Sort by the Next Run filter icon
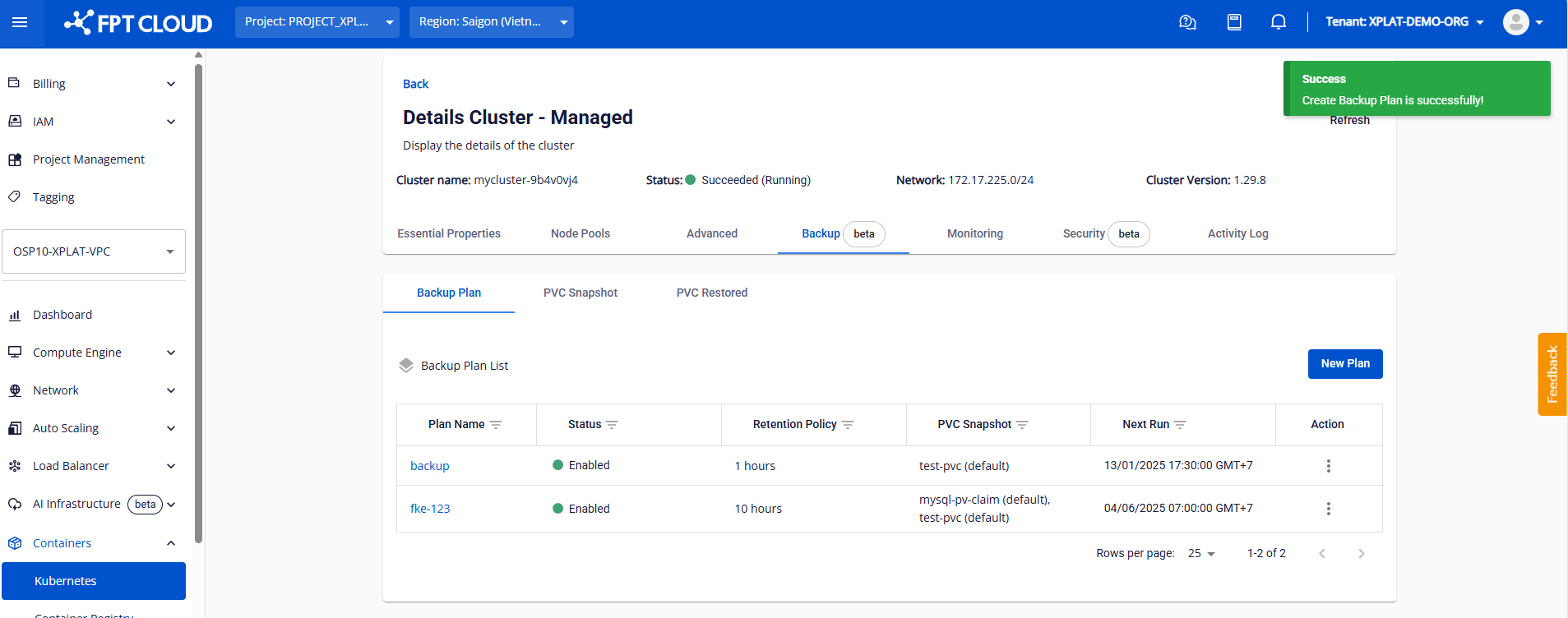 tap(1180, 425)
